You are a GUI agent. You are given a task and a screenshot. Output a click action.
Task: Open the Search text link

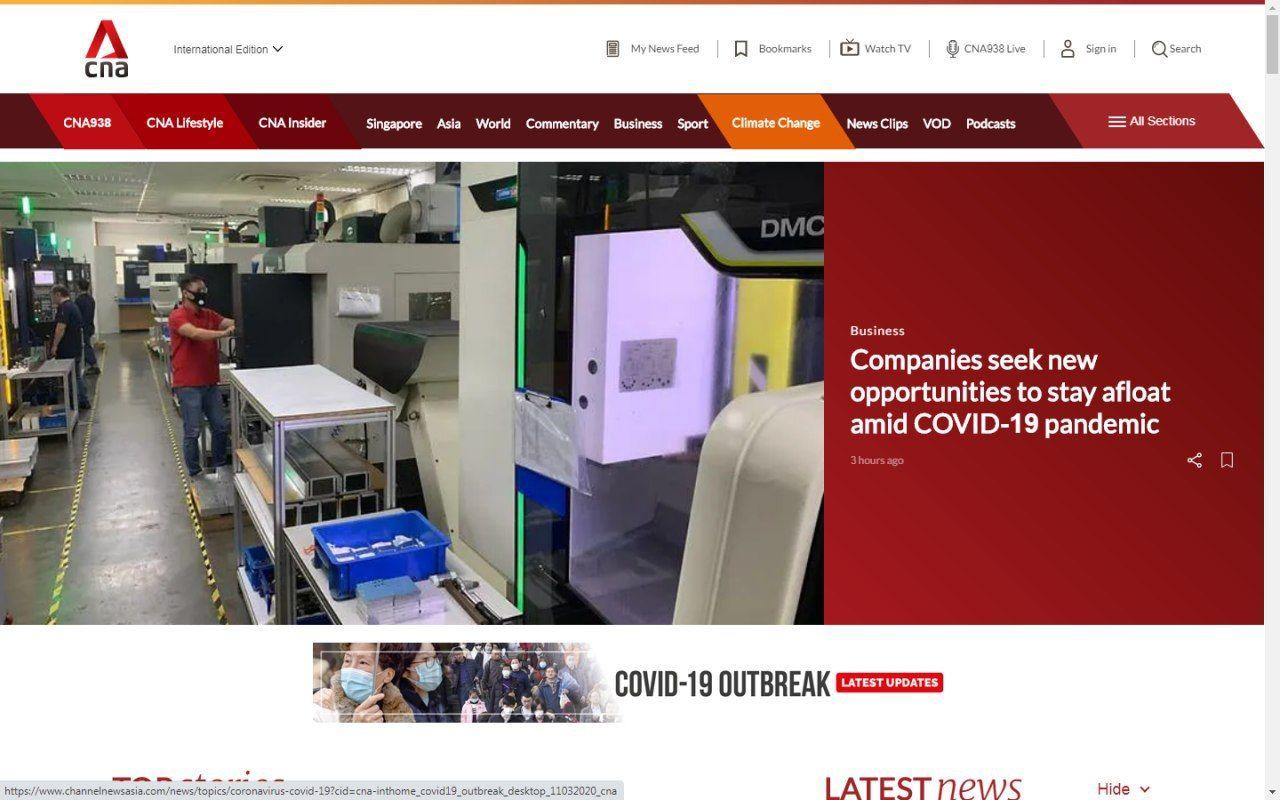[x=1185, y=48]
